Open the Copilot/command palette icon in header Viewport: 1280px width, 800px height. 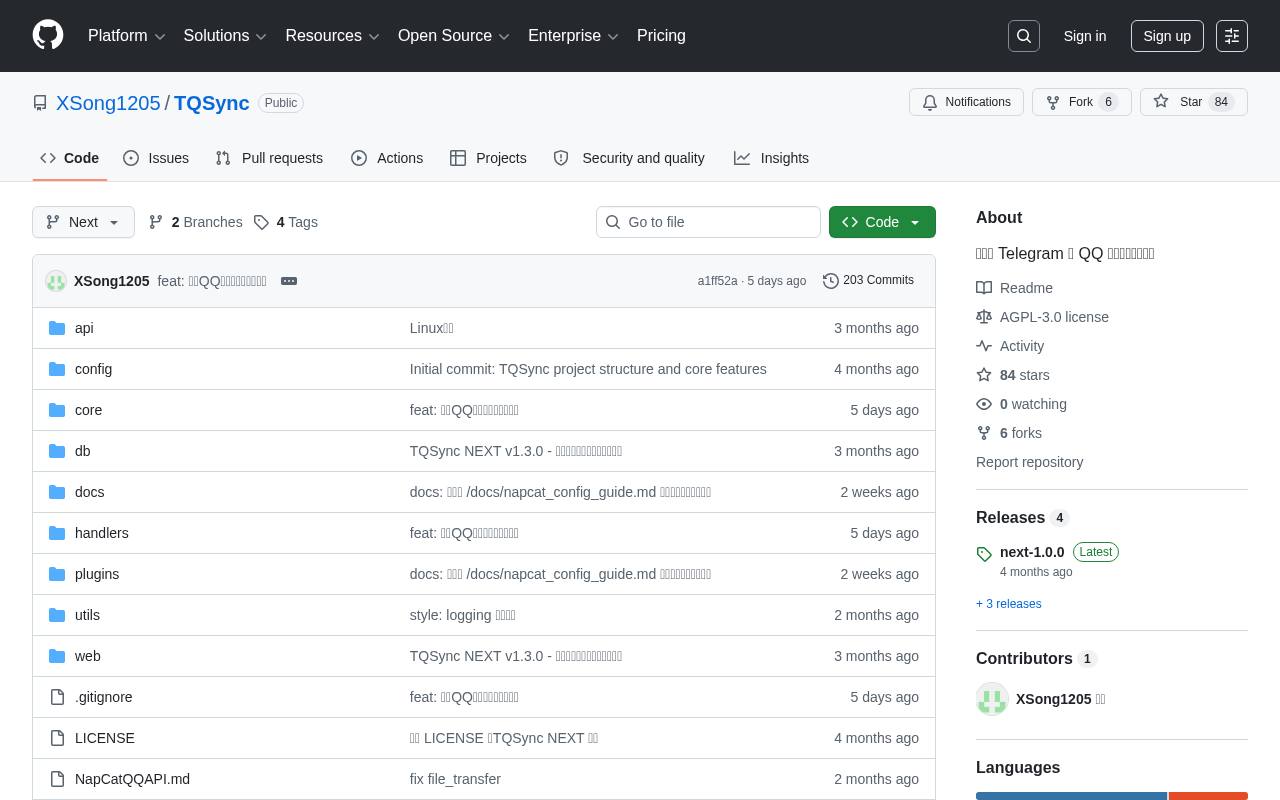(1232, 36)
